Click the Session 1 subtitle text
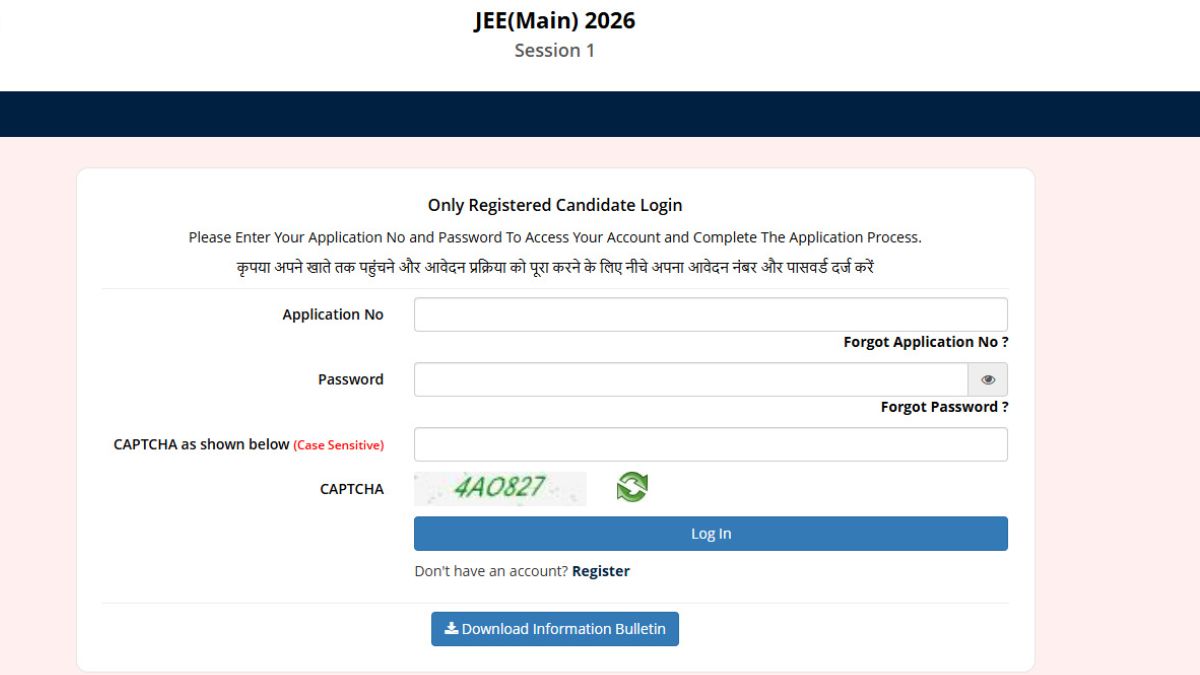The image size is (1200, 675). pos(555,50)
